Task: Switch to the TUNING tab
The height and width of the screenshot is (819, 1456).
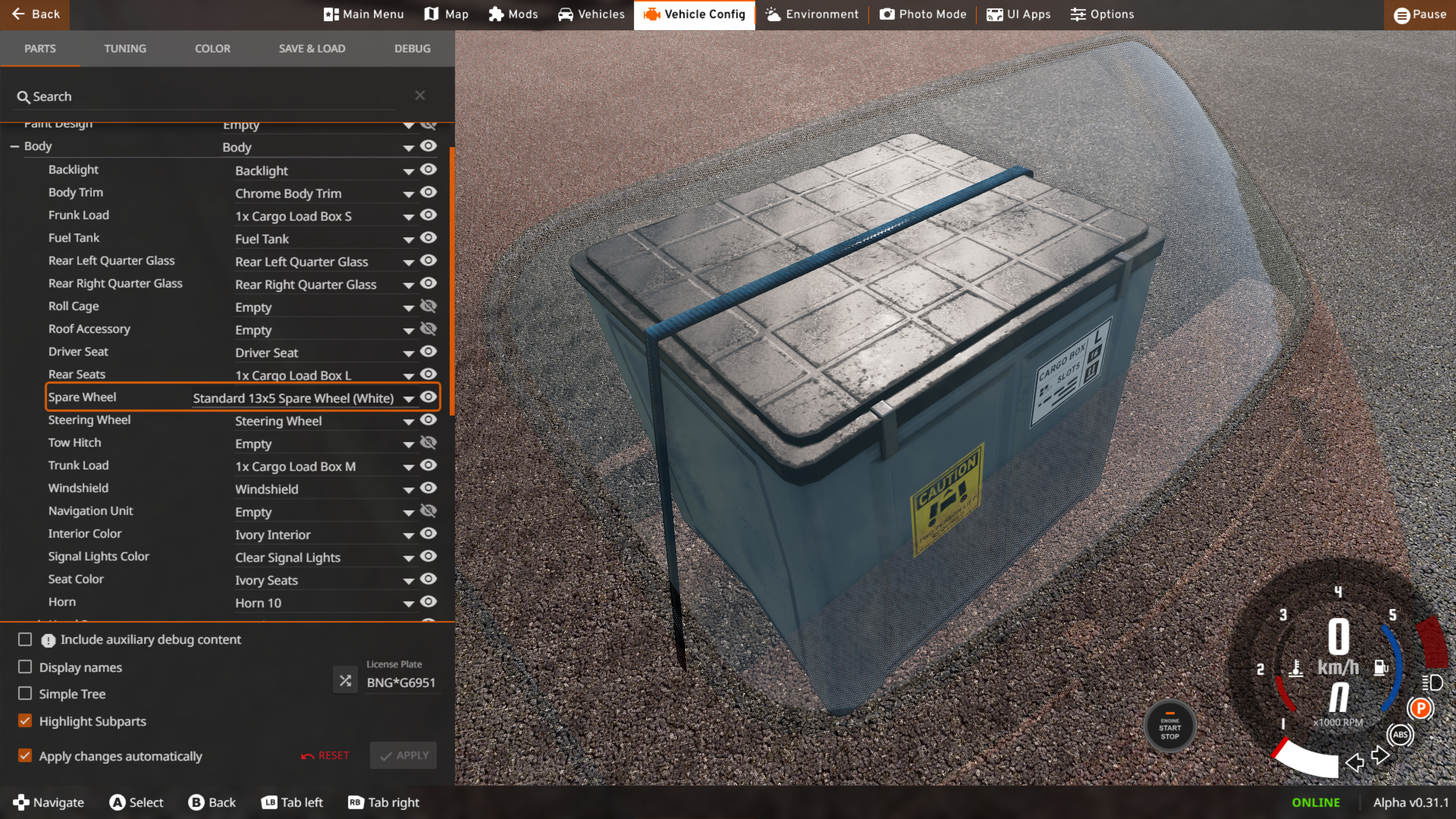Action: click(x=125, y=48)
